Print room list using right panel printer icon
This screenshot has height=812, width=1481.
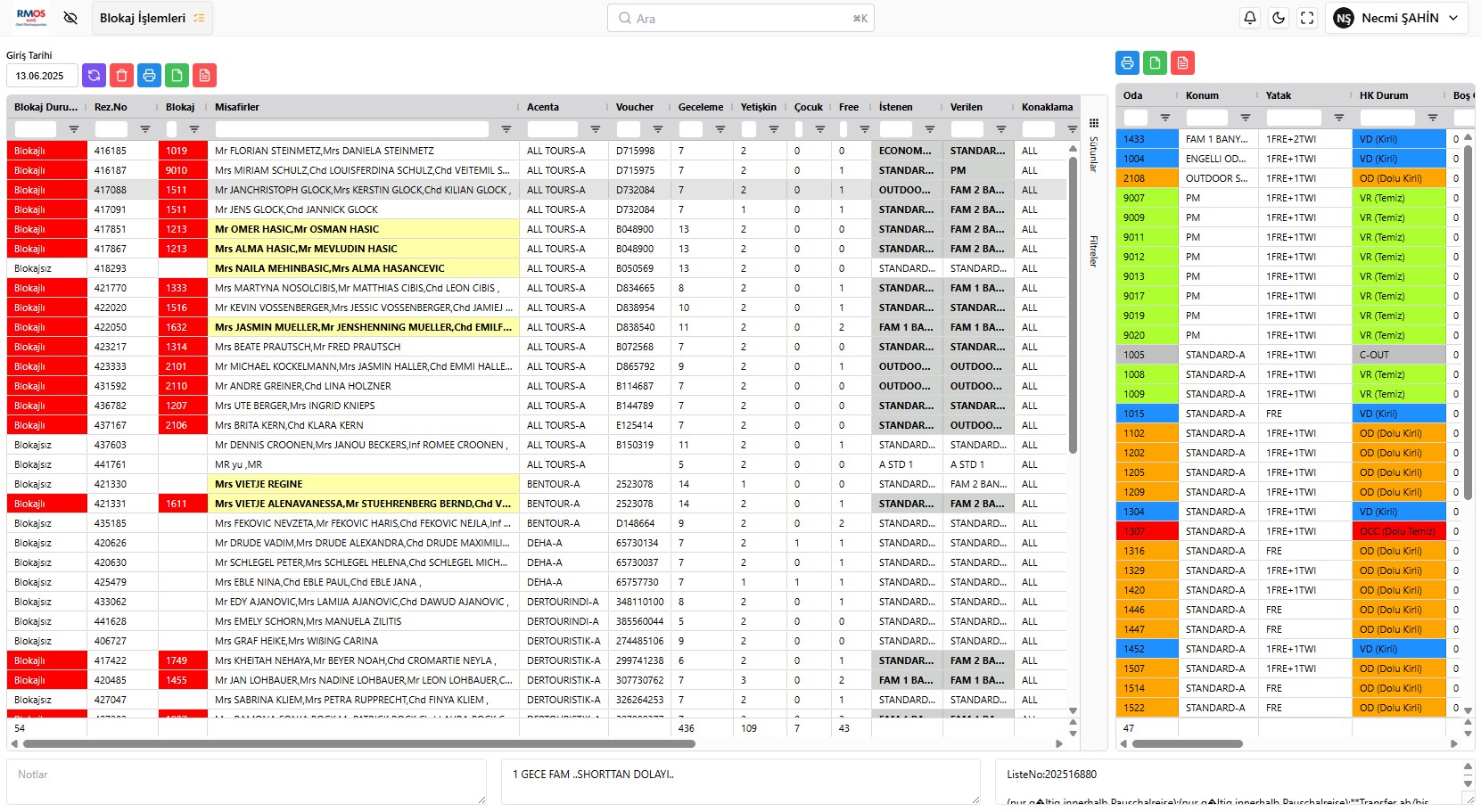click(1127, 62)
